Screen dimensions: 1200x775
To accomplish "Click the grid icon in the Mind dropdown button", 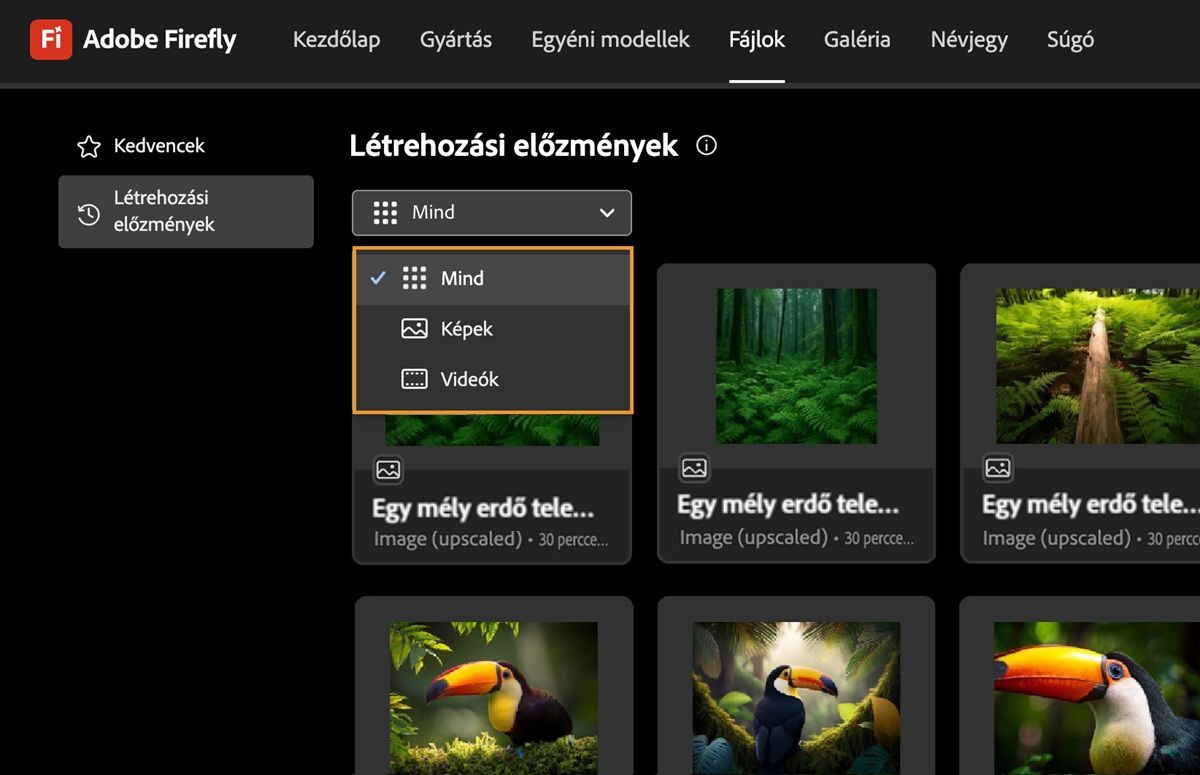I will [385, 212].
